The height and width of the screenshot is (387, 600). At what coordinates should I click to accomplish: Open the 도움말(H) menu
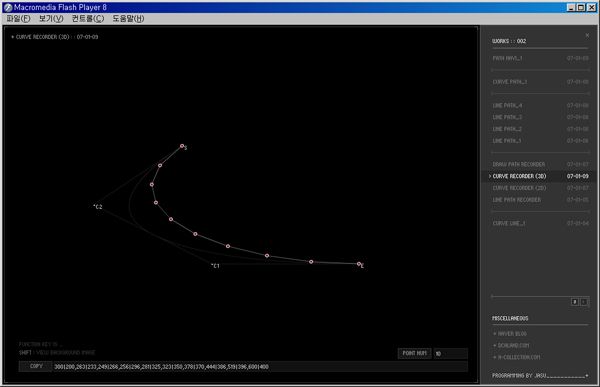point(128,18)
